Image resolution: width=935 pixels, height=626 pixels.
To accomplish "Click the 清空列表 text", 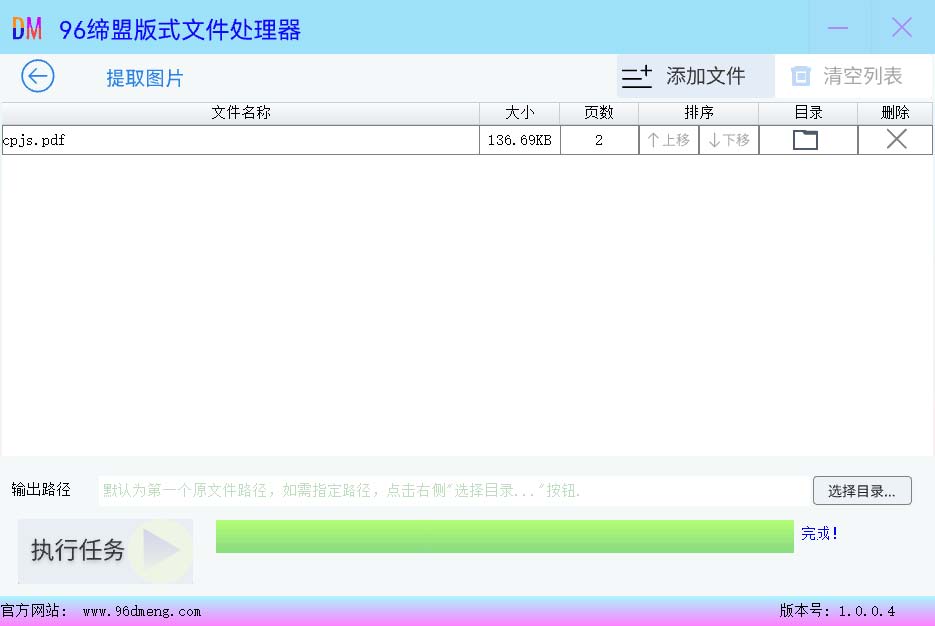I will tap(862, 76).
